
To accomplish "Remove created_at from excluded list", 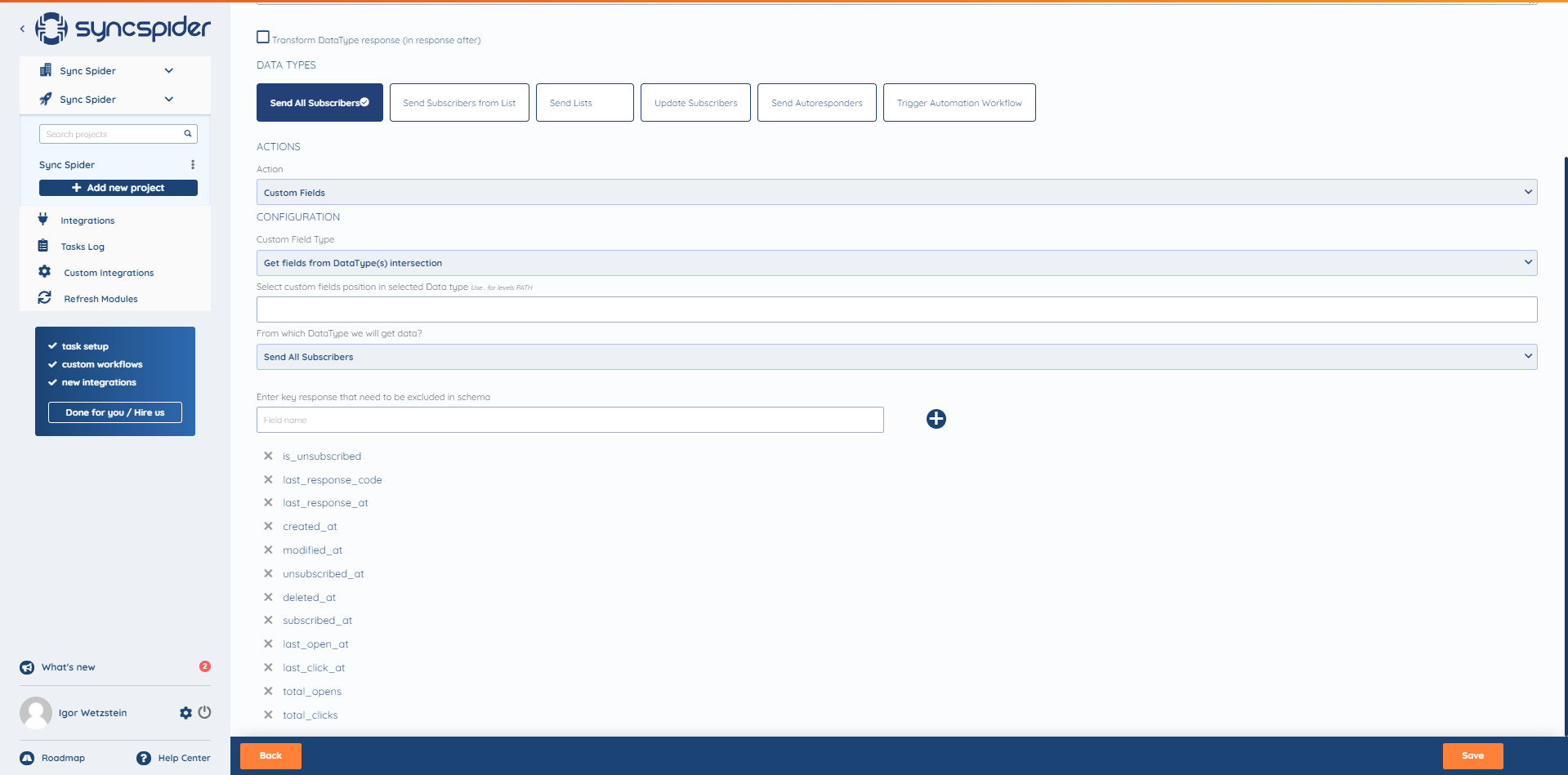I will (268, 526).
